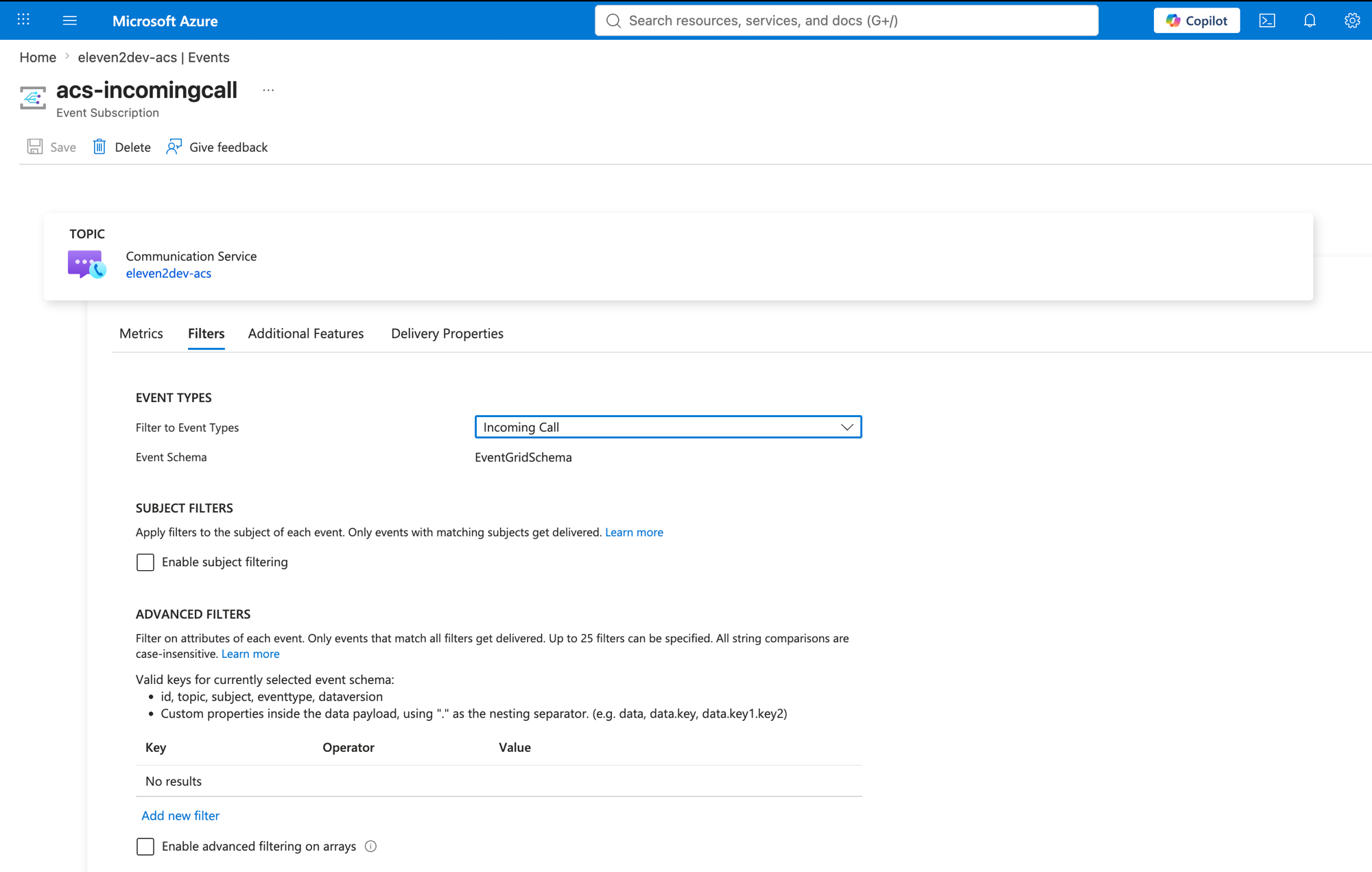Click the Key column header
This screenshot has width=1372, height=872.
click(156, 747)
